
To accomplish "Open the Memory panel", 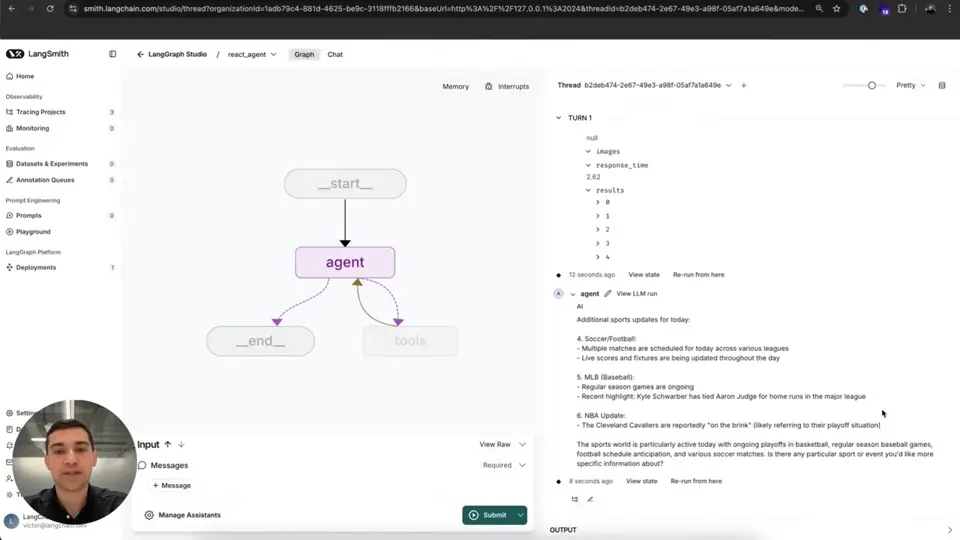I will 456,86.
